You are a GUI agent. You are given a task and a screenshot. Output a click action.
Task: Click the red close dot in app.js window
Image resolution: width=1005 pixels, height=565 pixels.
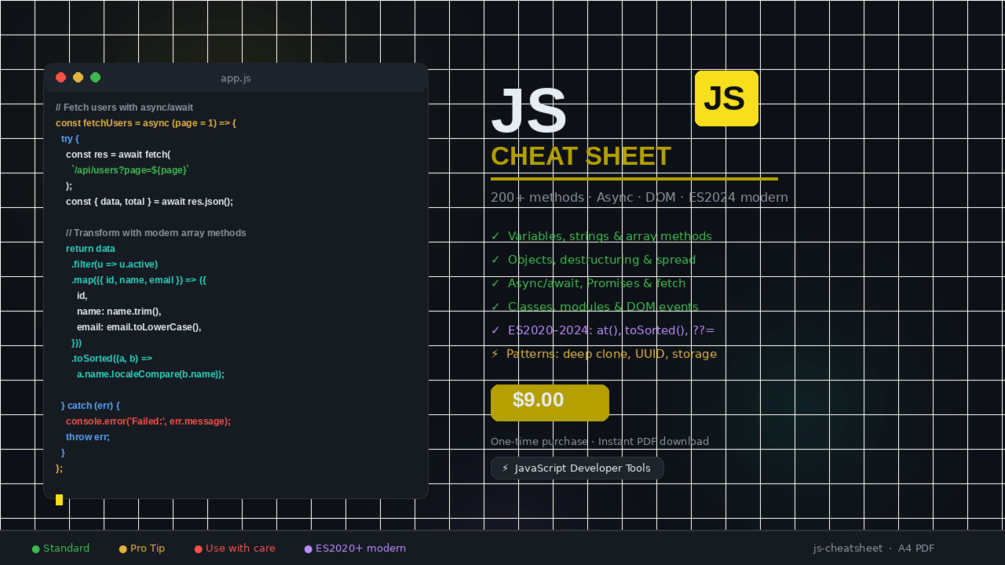coord(61,78)
